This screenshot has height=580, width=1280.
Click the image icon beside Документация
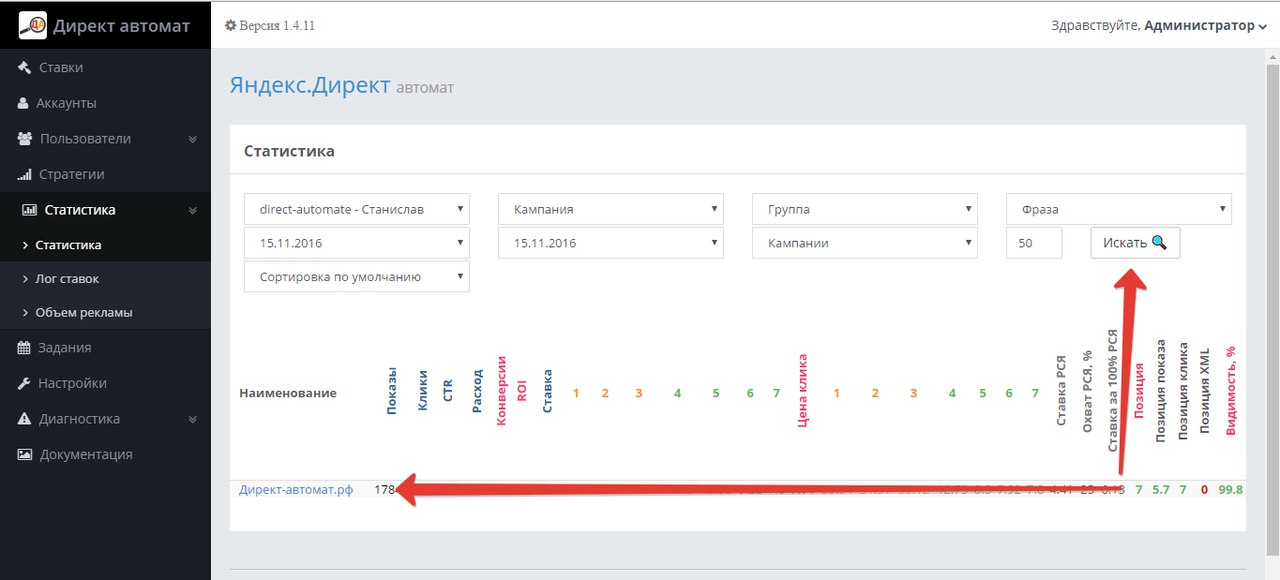25,455
